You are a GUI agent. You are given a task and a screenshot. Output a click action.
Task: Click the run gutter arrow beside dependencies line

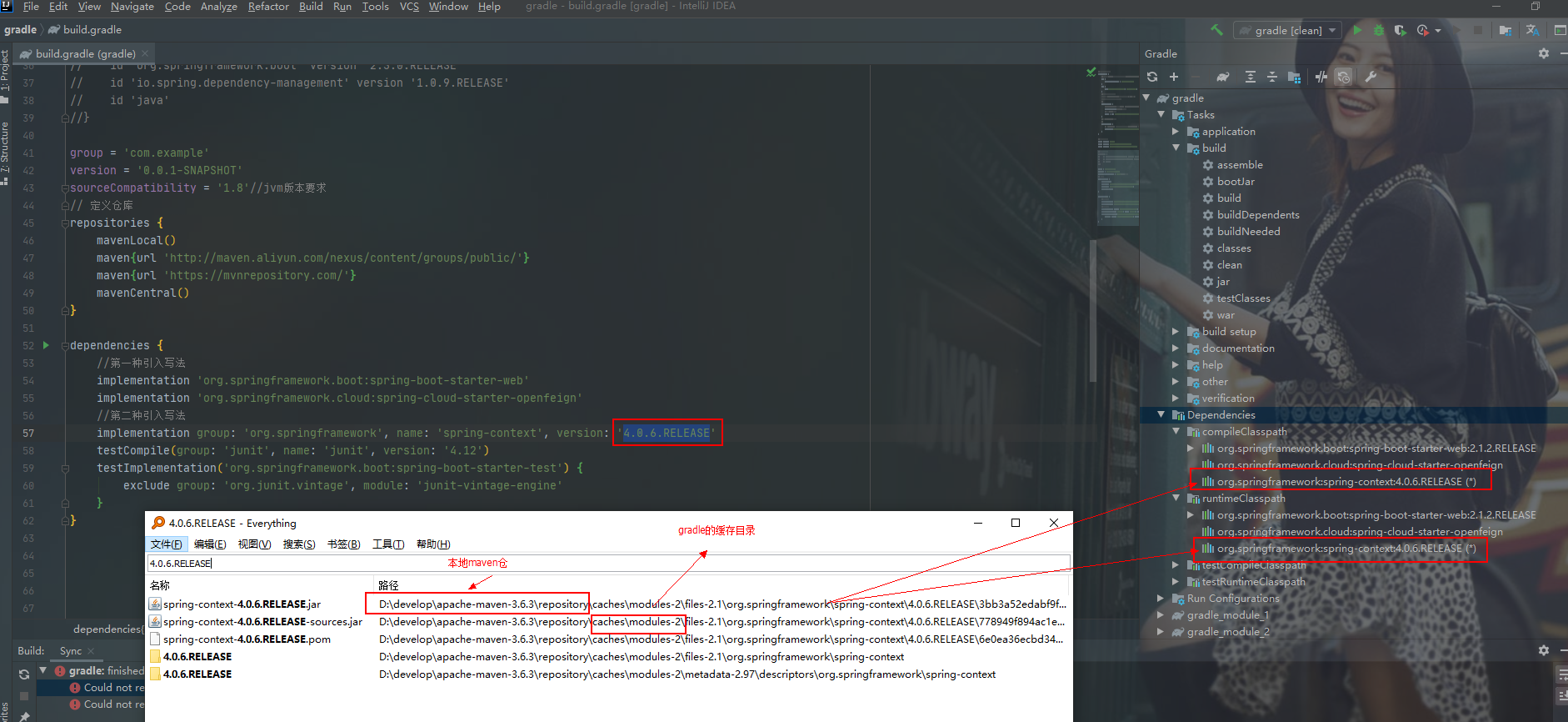tap(46, 345)
